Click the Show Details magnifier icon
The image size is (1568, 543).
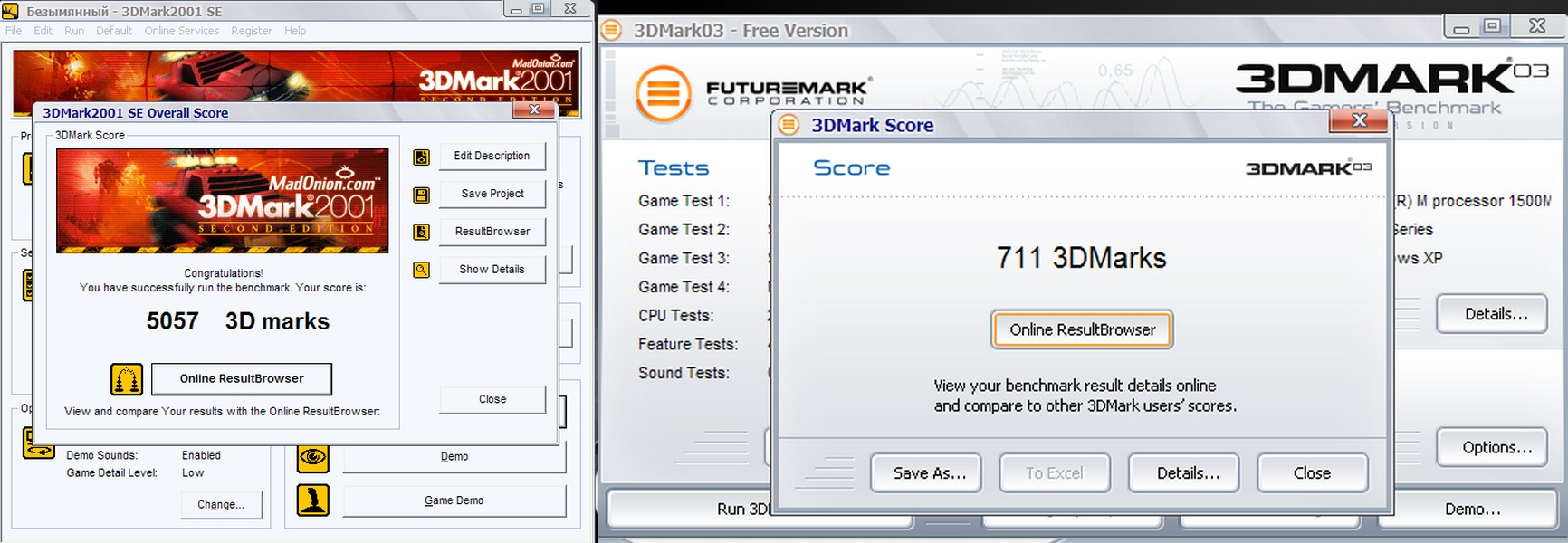421,270
